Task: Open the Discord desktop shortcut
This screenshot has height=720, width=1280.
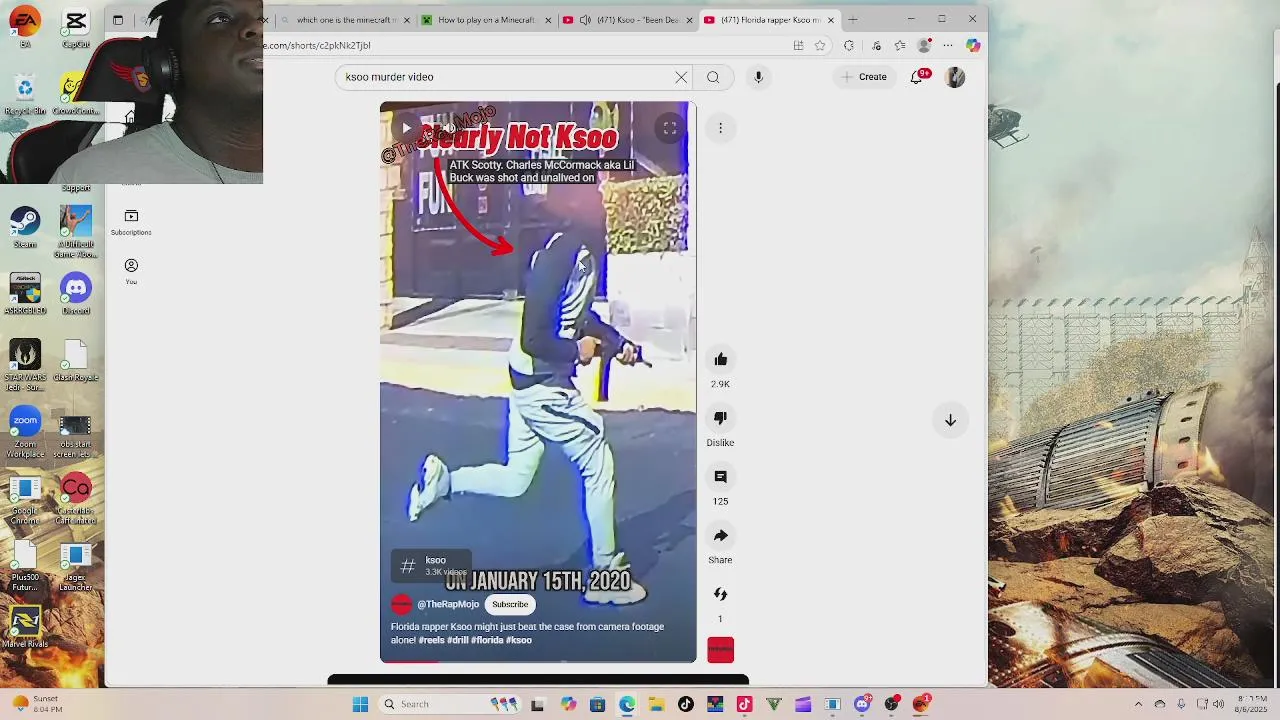Action: point(76,293)
